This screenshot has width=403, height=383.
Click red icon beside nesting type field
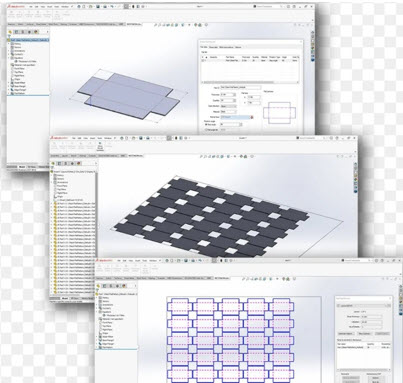pyautogui.click(x=252, y=117)
